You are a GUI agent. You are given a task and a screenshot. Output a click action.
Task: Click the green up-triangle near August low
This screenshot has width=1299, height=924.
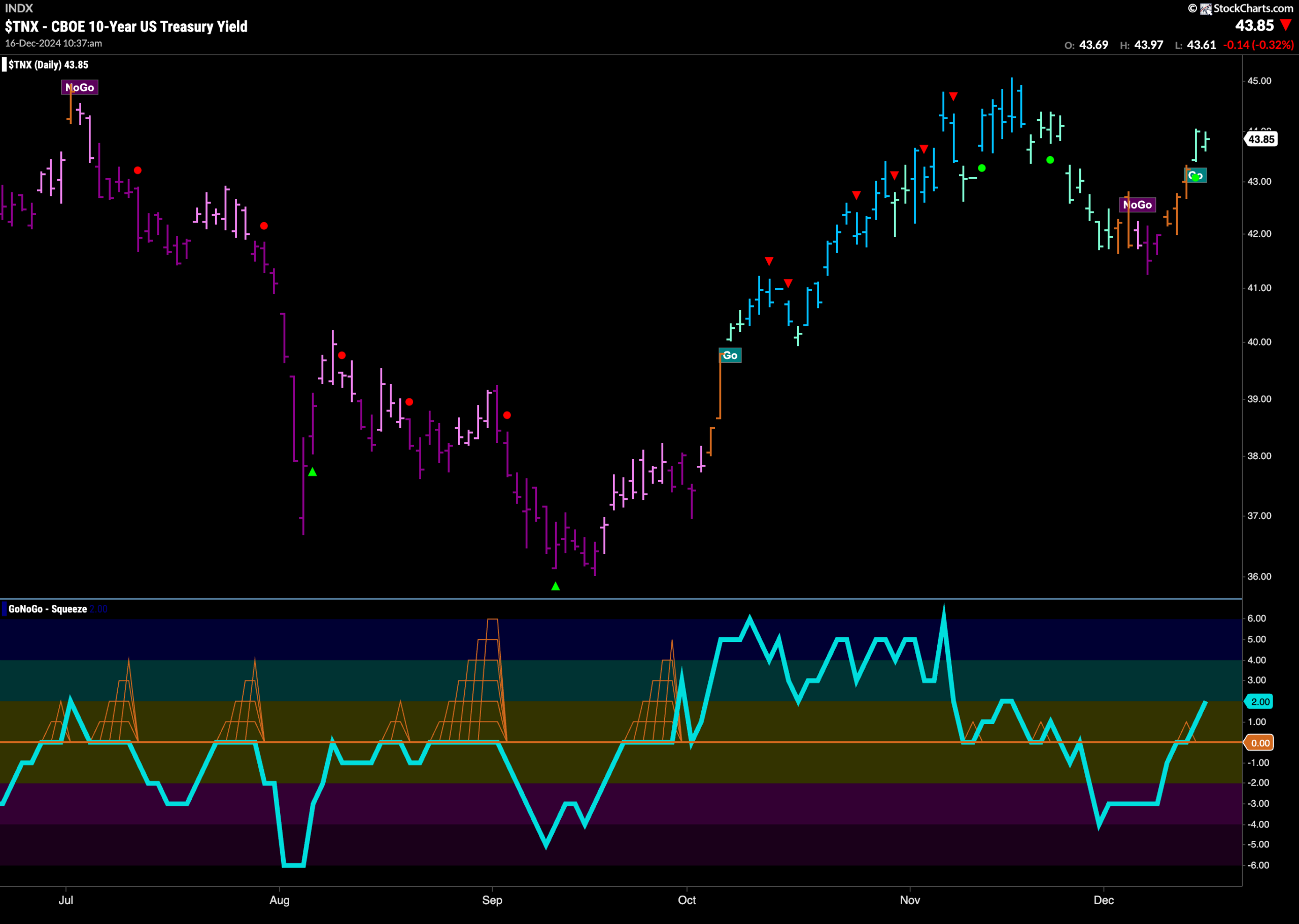tap(313, 472)
